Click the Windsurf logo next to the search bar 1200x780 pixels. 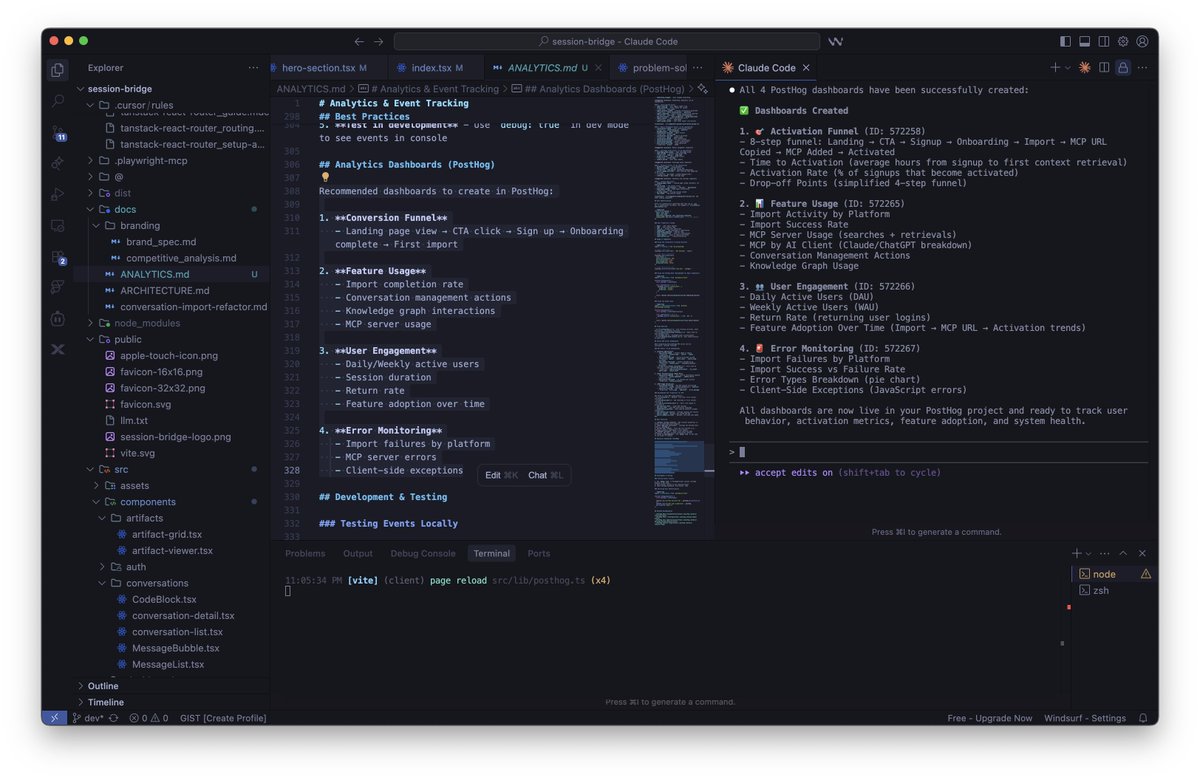836,41
